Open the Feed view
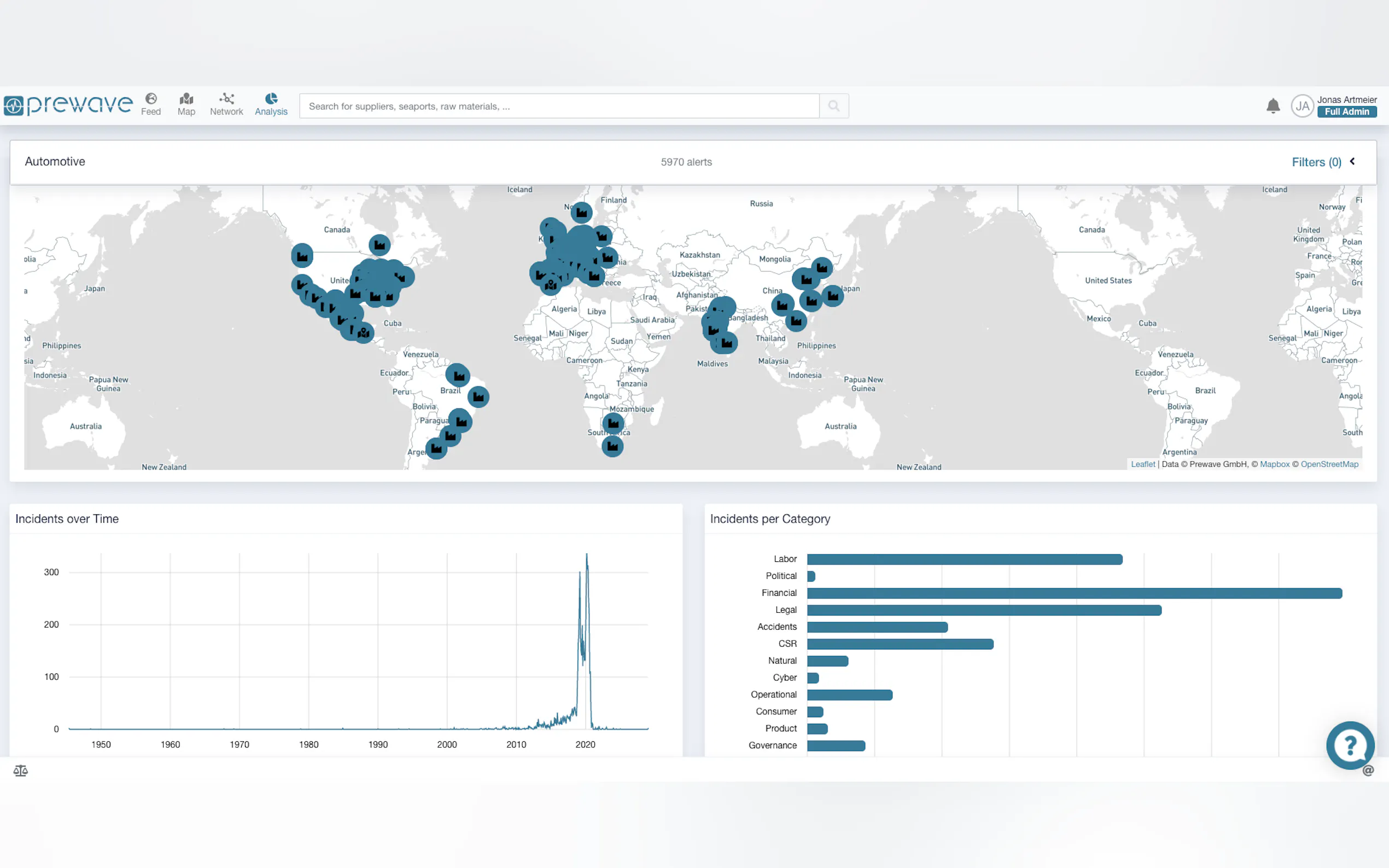1389x868 pixels. 150,104
